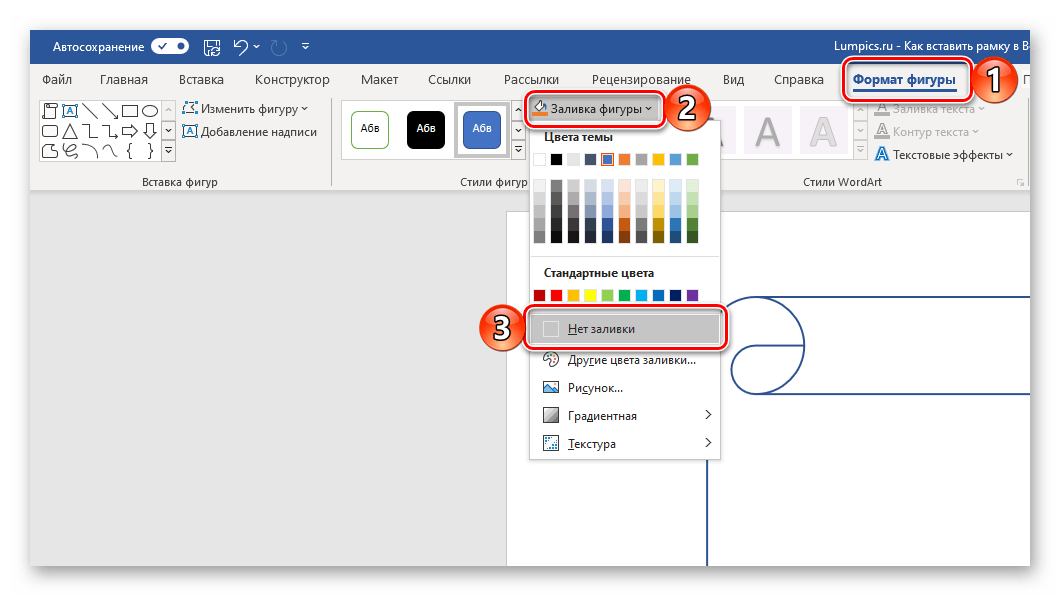Go to the Ссылки tab

tap(450, 80)
